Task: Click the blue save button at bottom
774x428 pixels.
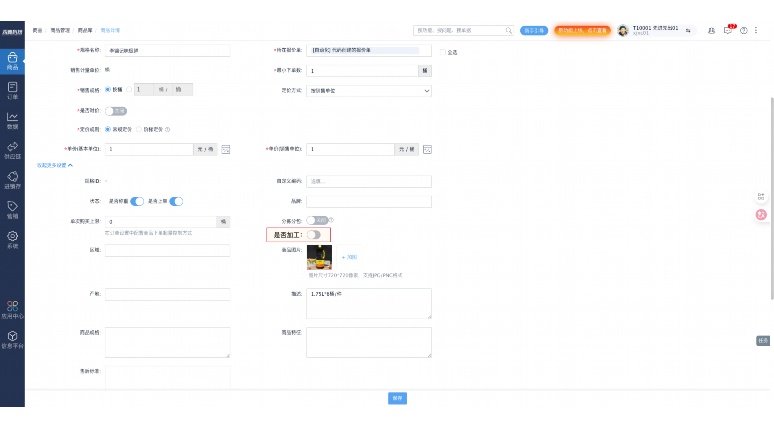Action: pyautogui.click(x=397, y=398)
